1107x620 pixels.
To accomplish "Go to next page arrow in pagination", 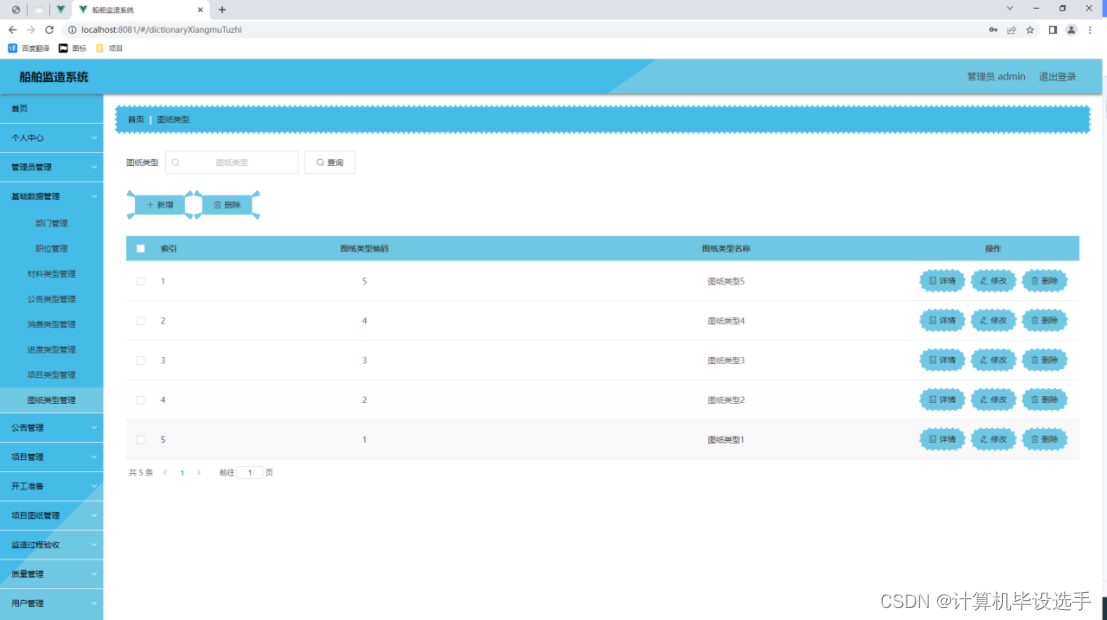I will click(199, 472).
